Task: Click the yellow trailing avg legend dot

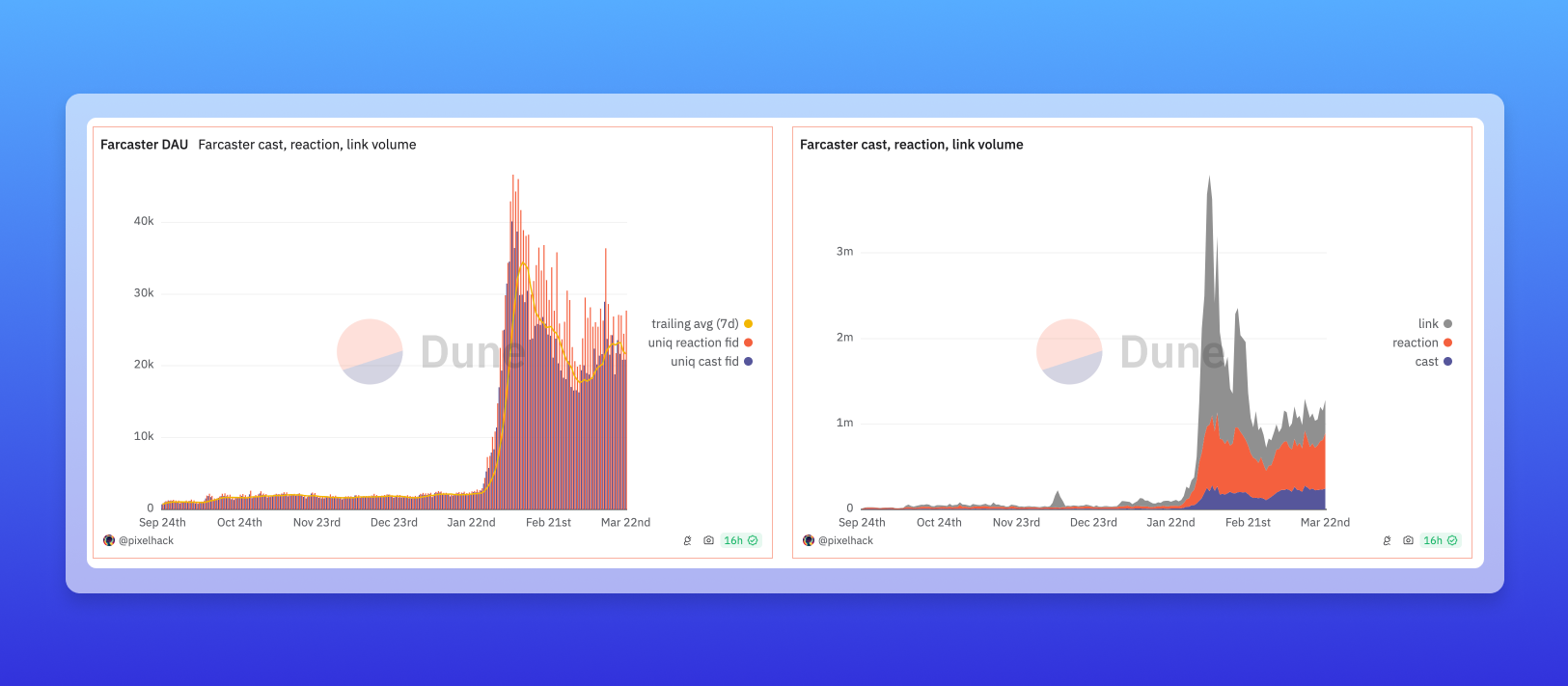Action: point(748,324)
